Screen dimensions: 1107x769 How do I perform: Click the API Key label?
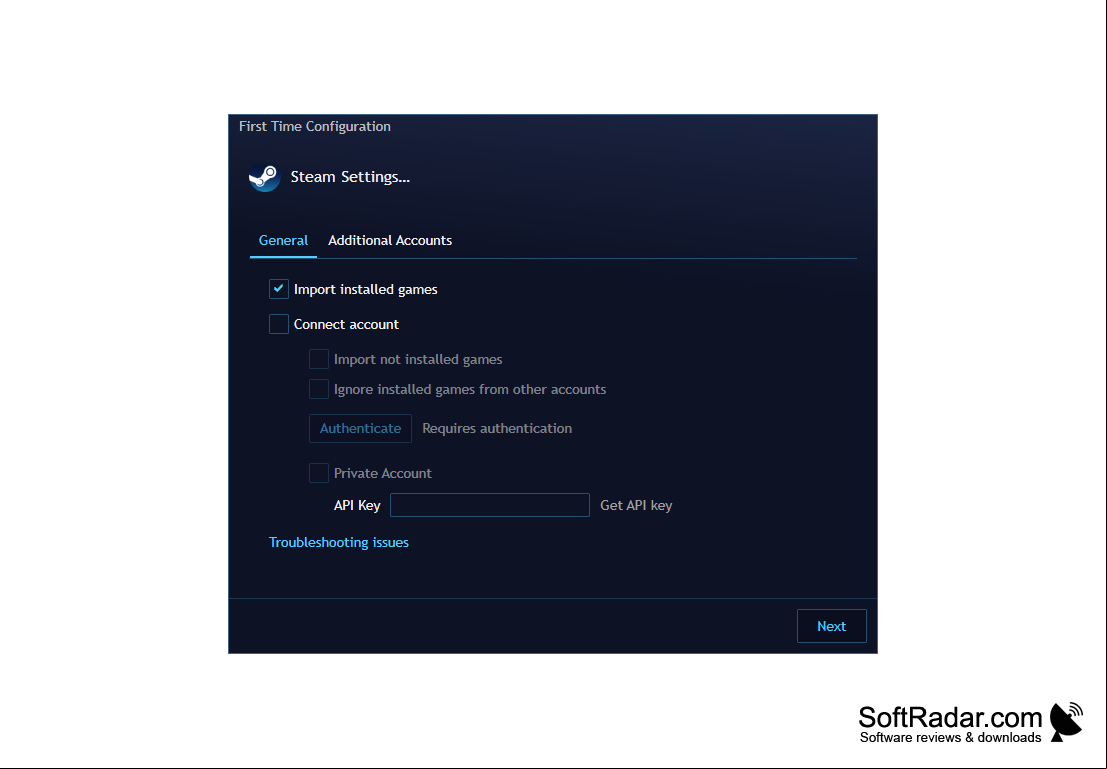[357, 506]
